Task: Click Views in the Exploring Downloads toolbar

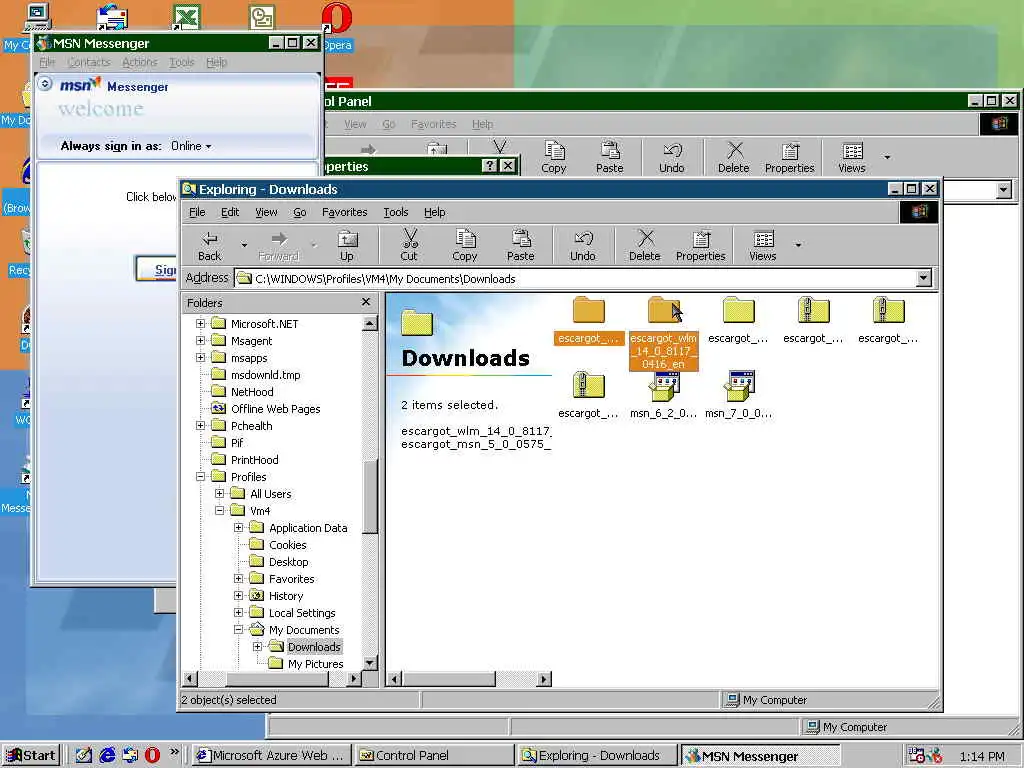Action: (763, 246)
